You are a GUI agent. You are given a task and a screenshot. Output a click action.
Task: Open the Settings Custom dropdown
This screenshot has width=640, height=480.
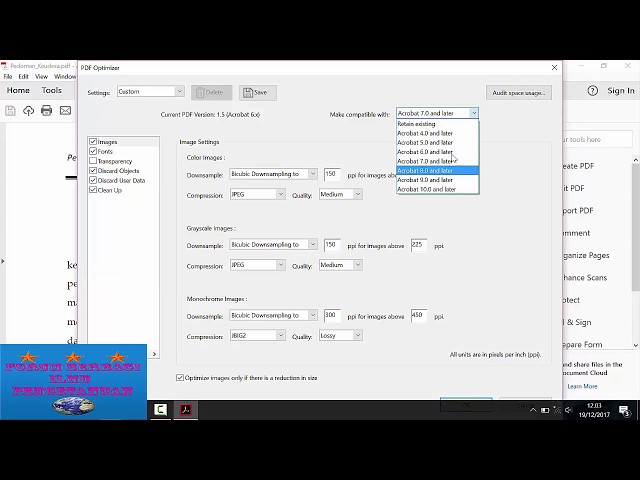151,92
